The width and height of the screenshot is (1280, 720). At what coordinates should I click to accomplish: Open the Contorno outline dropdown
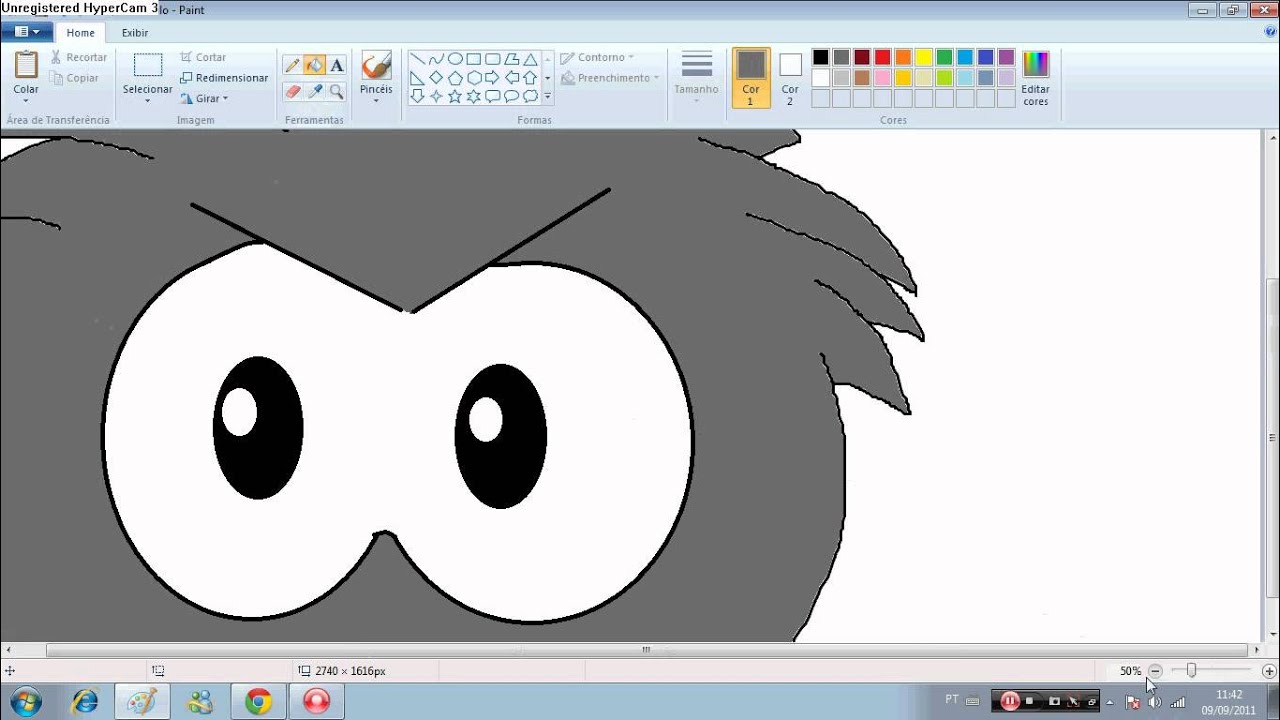pos(597,58)
